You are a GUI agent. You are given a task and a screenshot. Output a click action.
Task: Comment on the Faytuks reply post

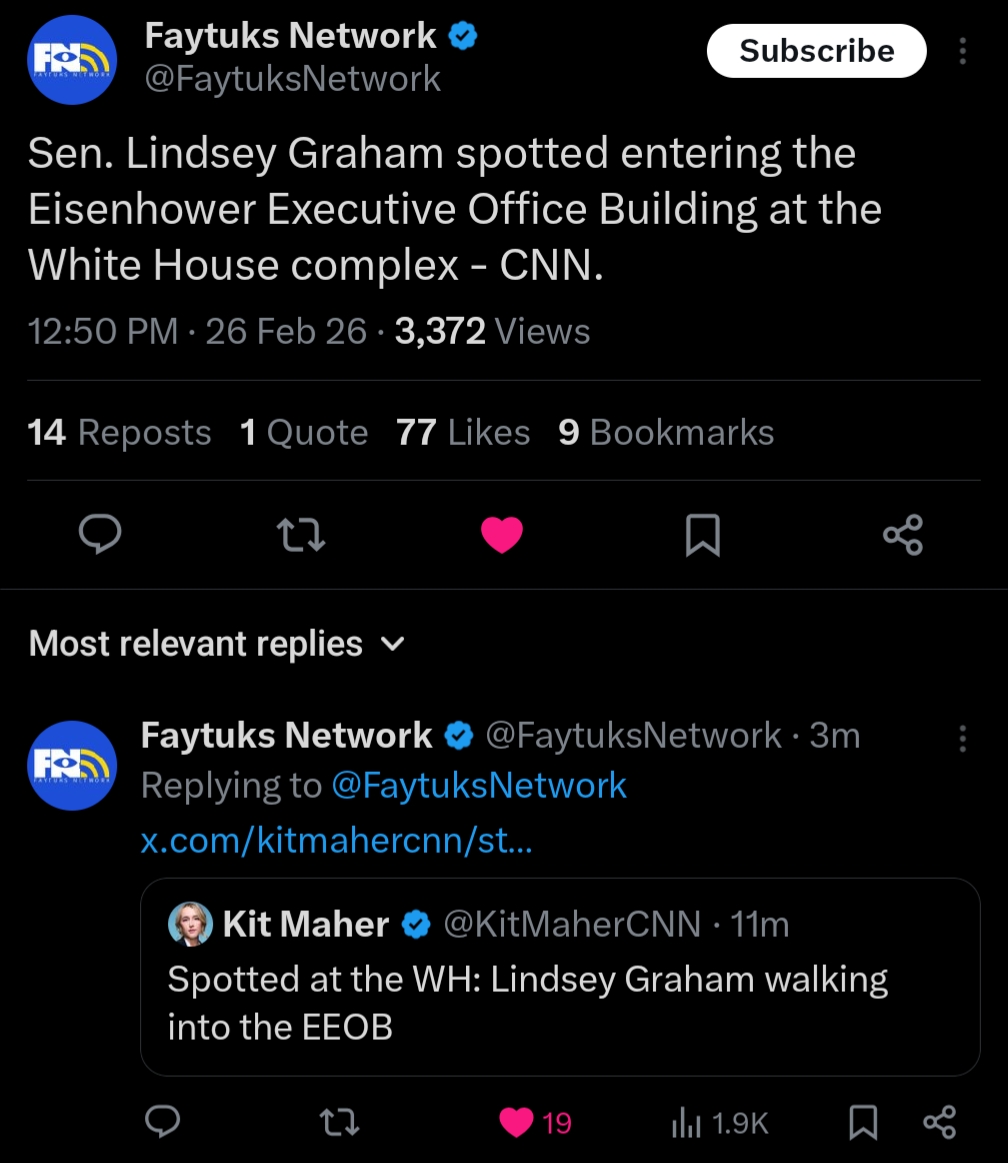point(162,1122)
